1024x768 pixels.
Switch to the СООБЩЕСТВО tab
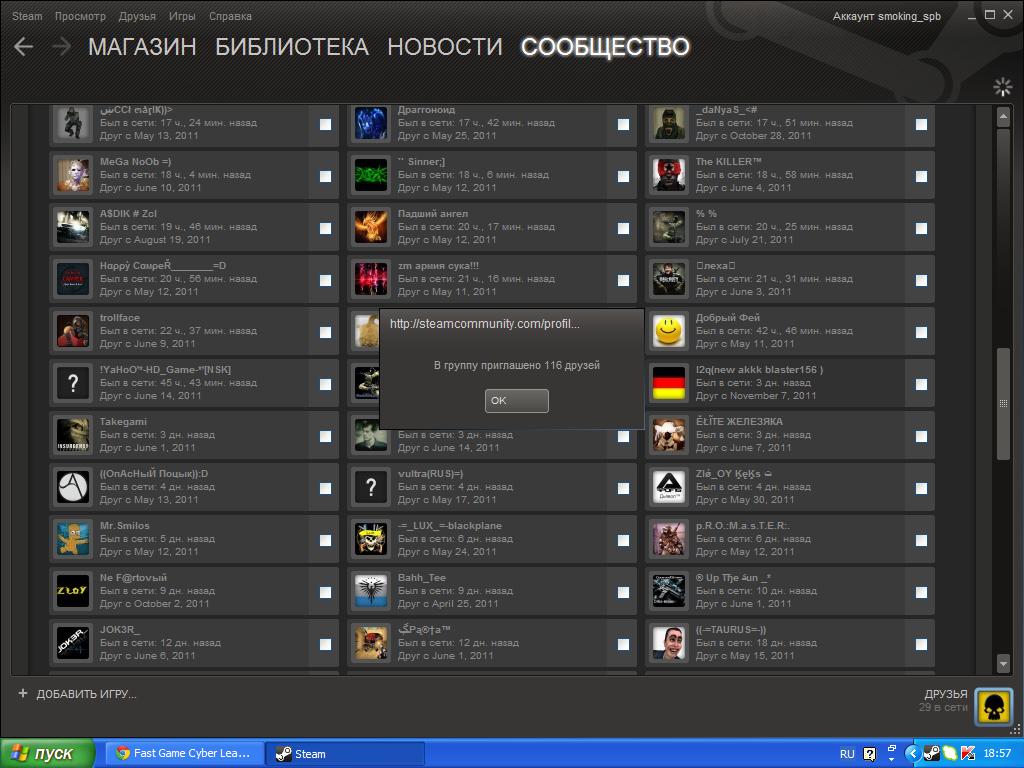(605, 46)
